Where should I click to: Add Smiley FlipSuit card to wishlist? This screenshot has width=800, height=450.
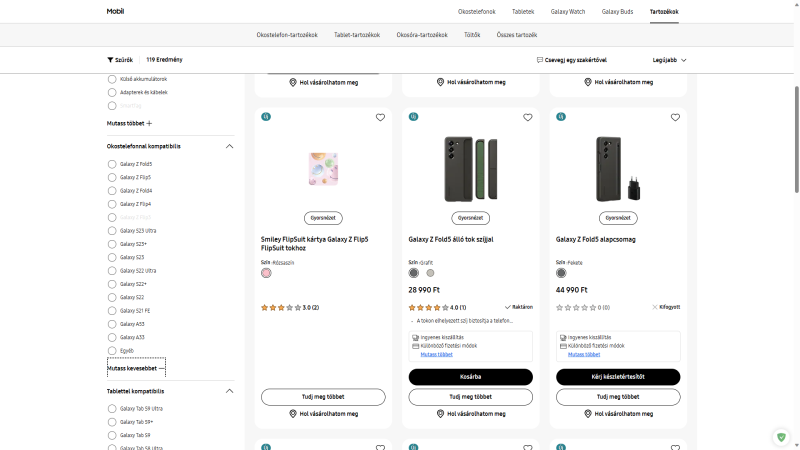click(x=380, y=117)
